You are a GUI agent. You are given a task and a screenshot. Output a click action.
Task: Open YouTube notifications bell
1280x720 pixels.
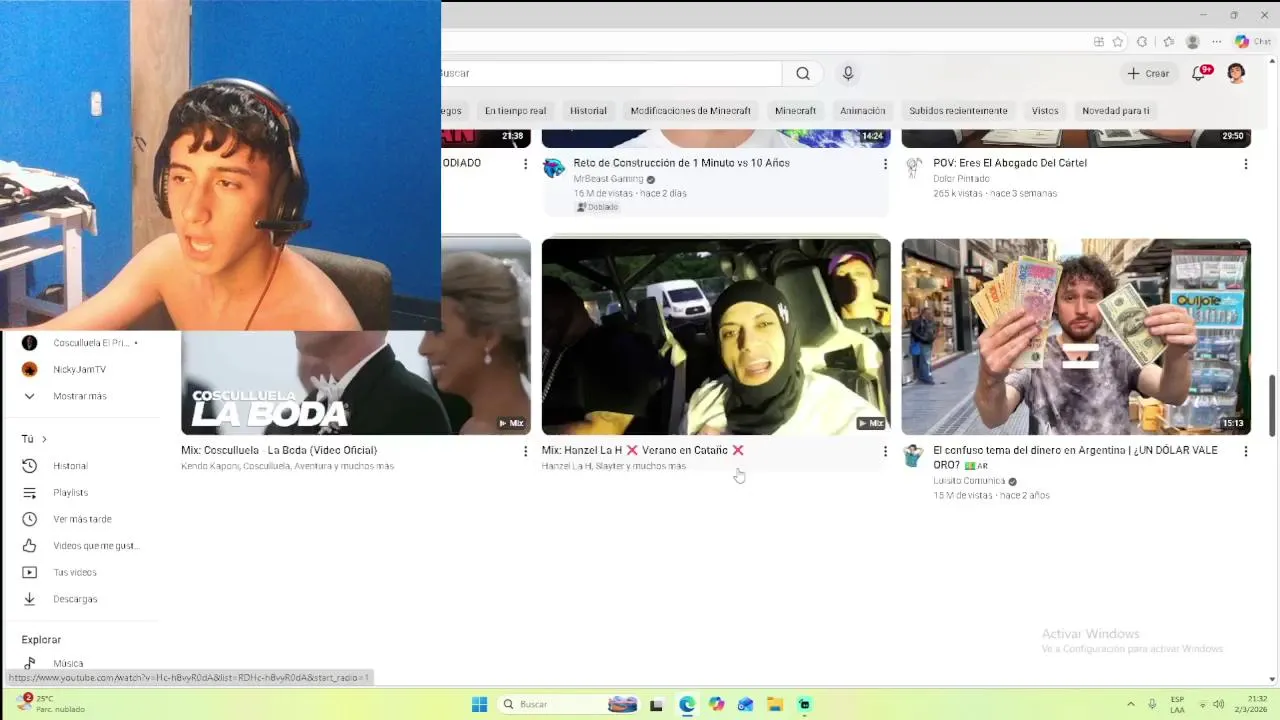[1200, 73]
